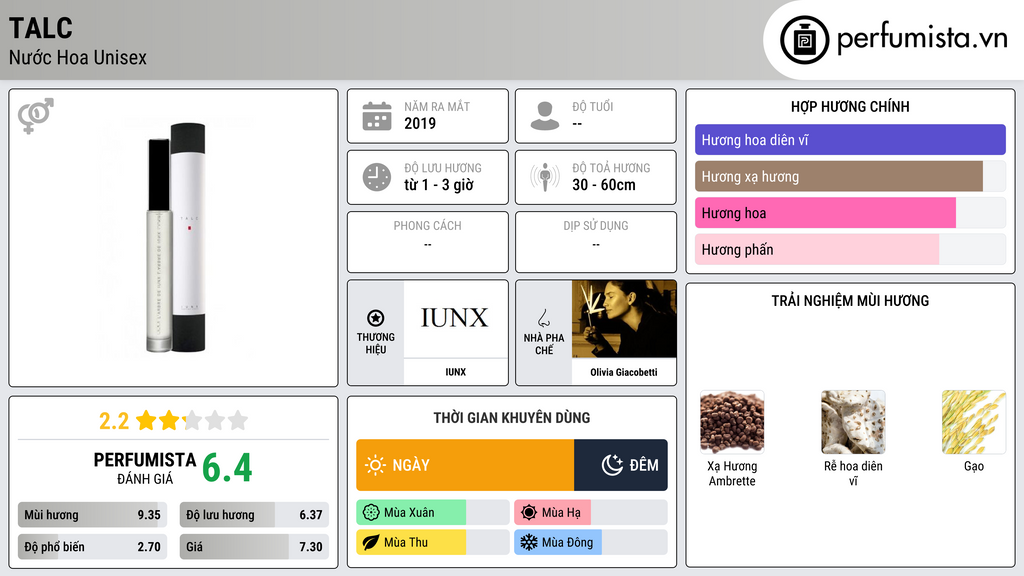Click the Hương phấn accord bar
This screenshot has width=1024, height=576.
pyautogui.click(x=850, y=249)
